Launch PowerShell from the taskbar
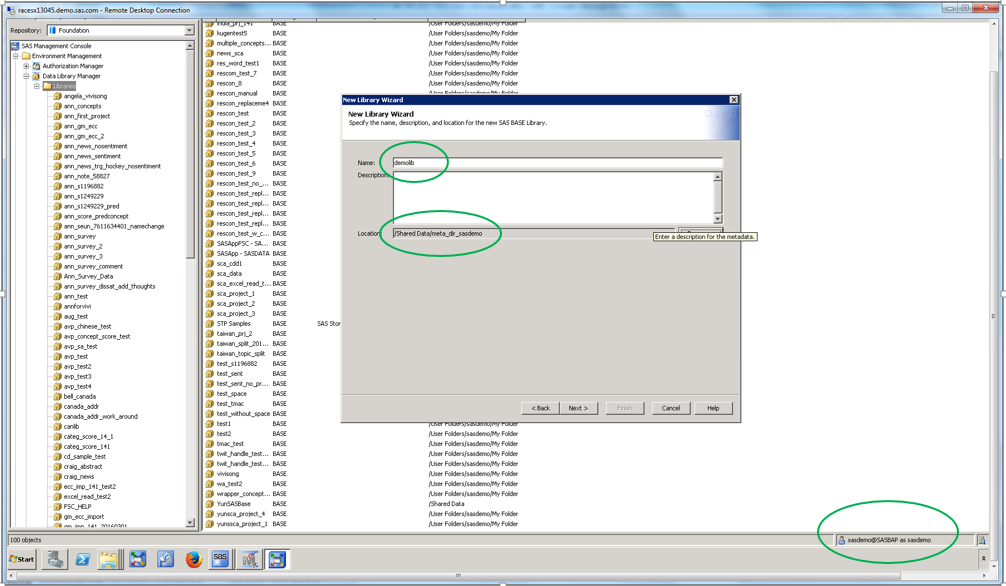Screen dimensions: 1006x586 click(x=83, y=560)
